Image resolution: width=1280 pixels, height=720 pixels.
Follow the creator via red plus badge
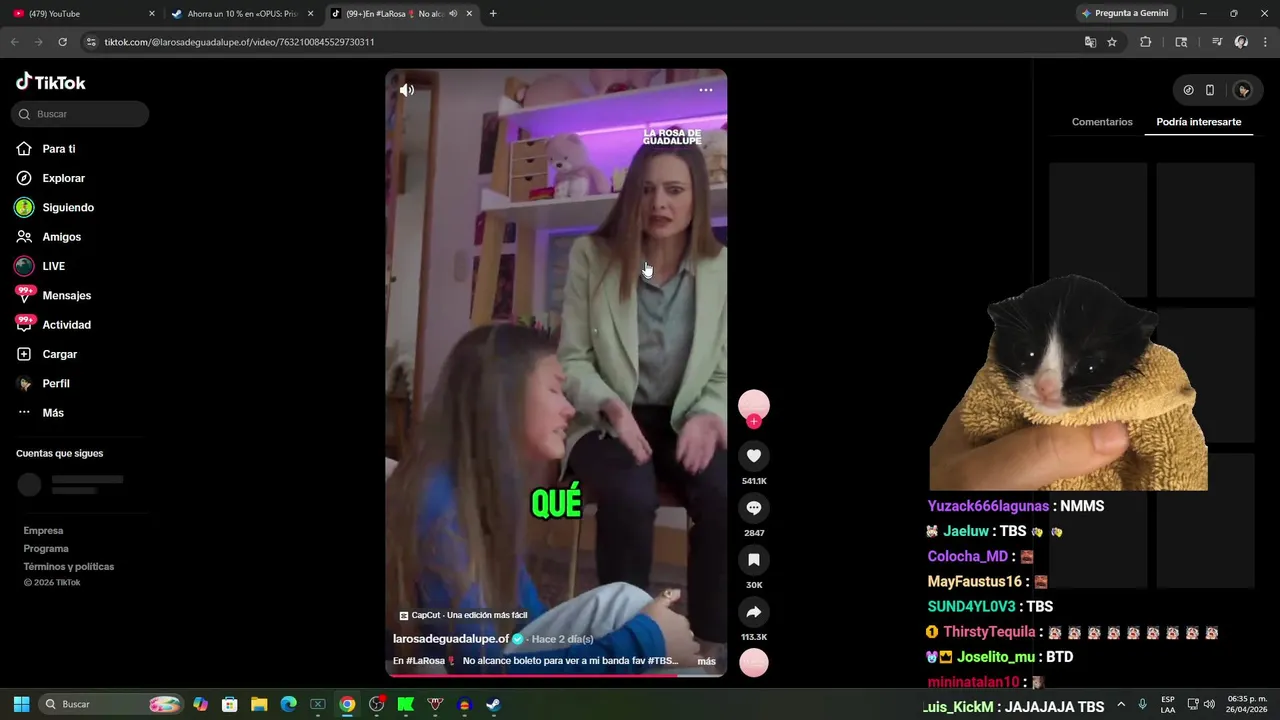pos(754,422)
